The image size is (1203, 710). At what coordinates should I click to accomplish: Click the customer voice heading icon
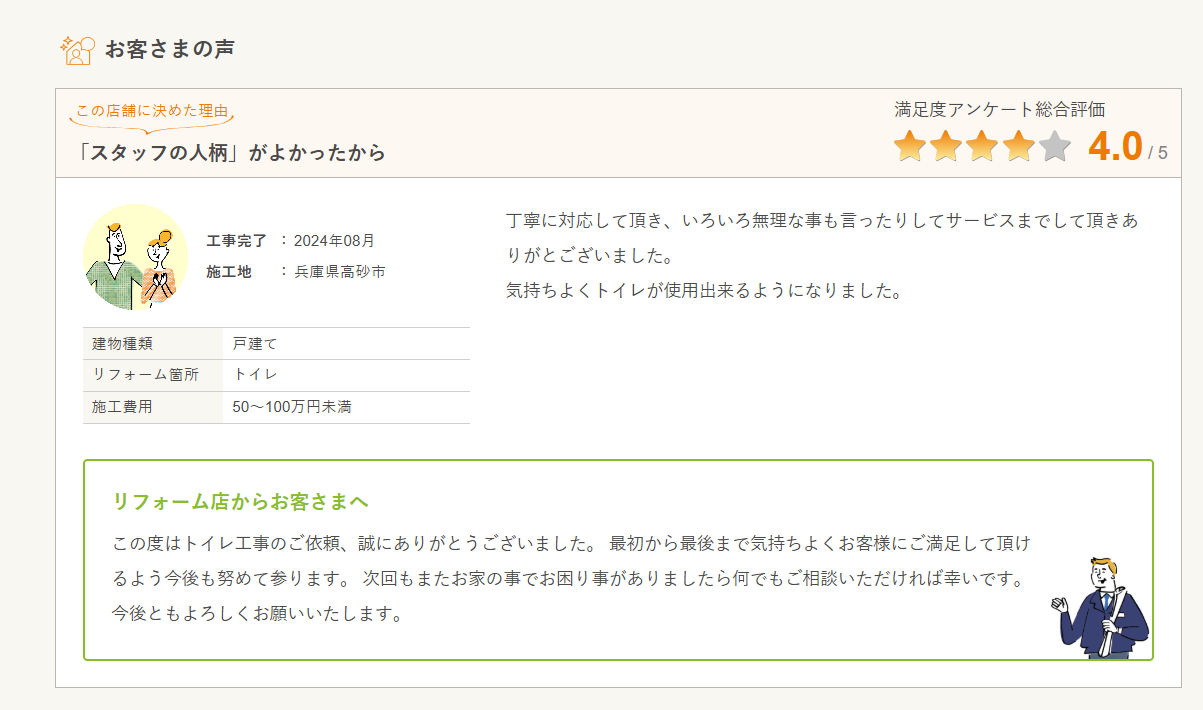coord(77,49)
